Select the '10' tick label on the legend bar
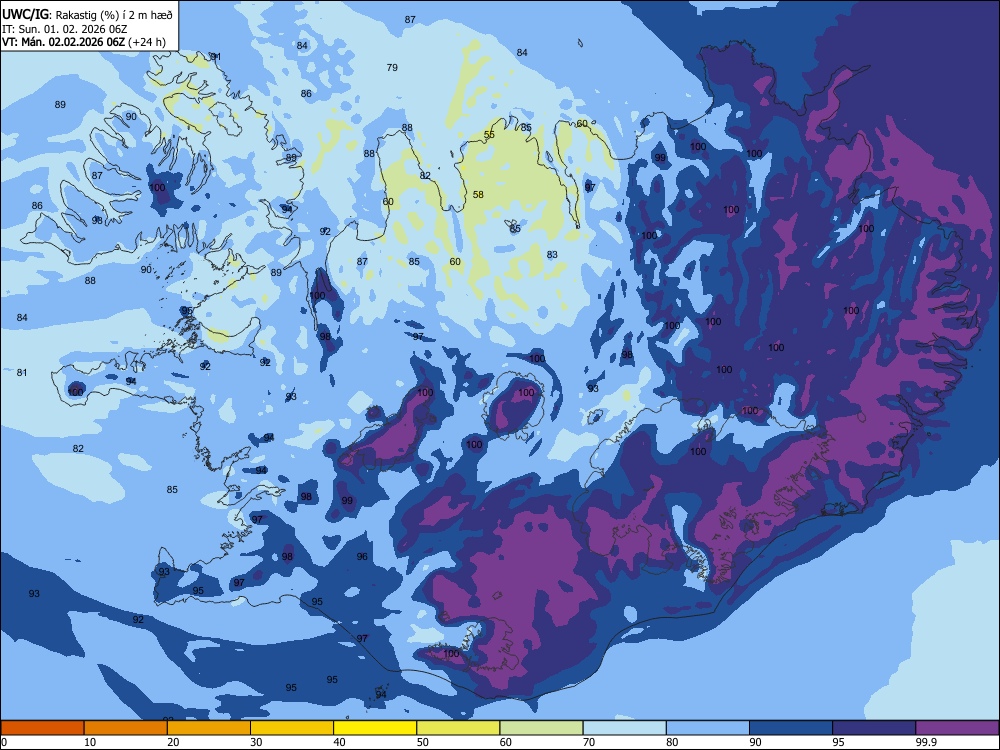 pos(90,742)
